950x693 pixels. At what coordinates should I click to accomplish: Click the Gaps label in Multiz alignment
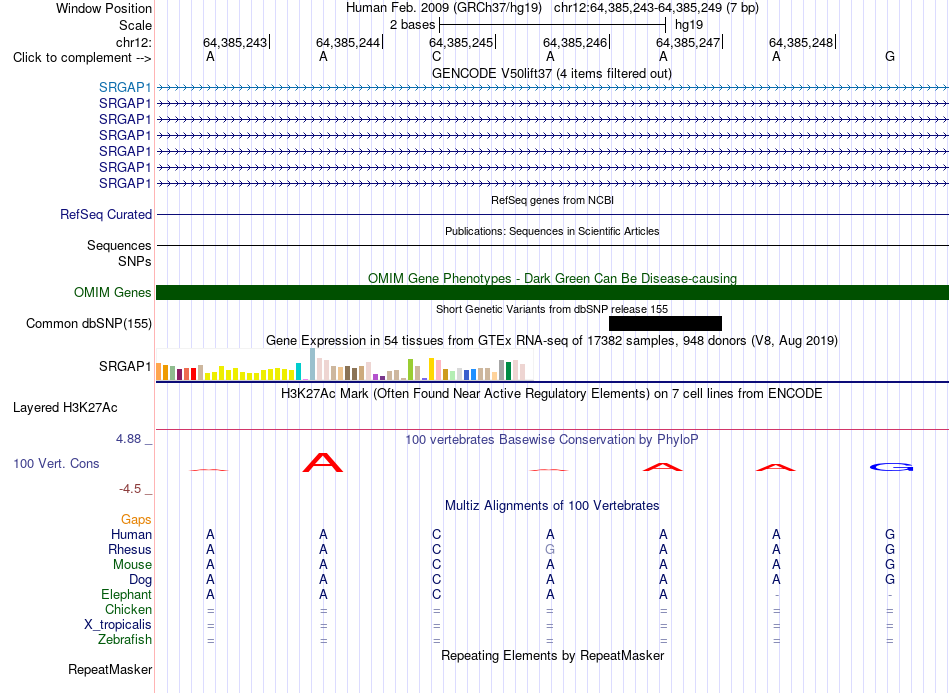(x=136, y=519)
